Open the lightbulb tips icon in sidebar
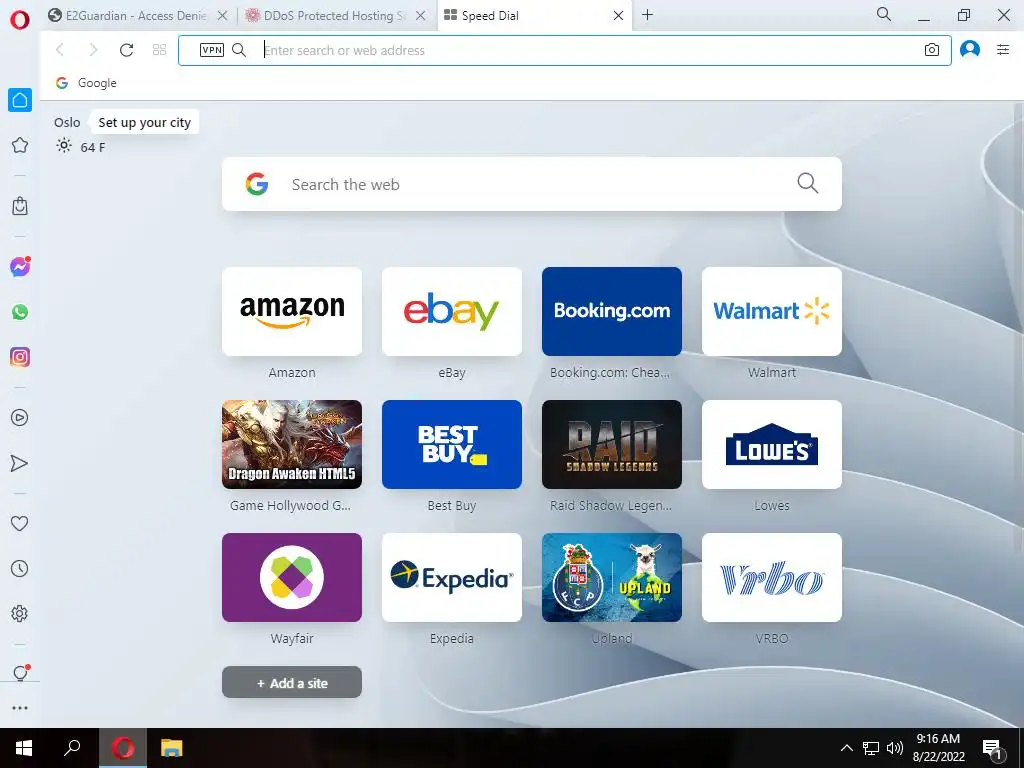This screenshot has height=768, width=1024. (20, 673)
